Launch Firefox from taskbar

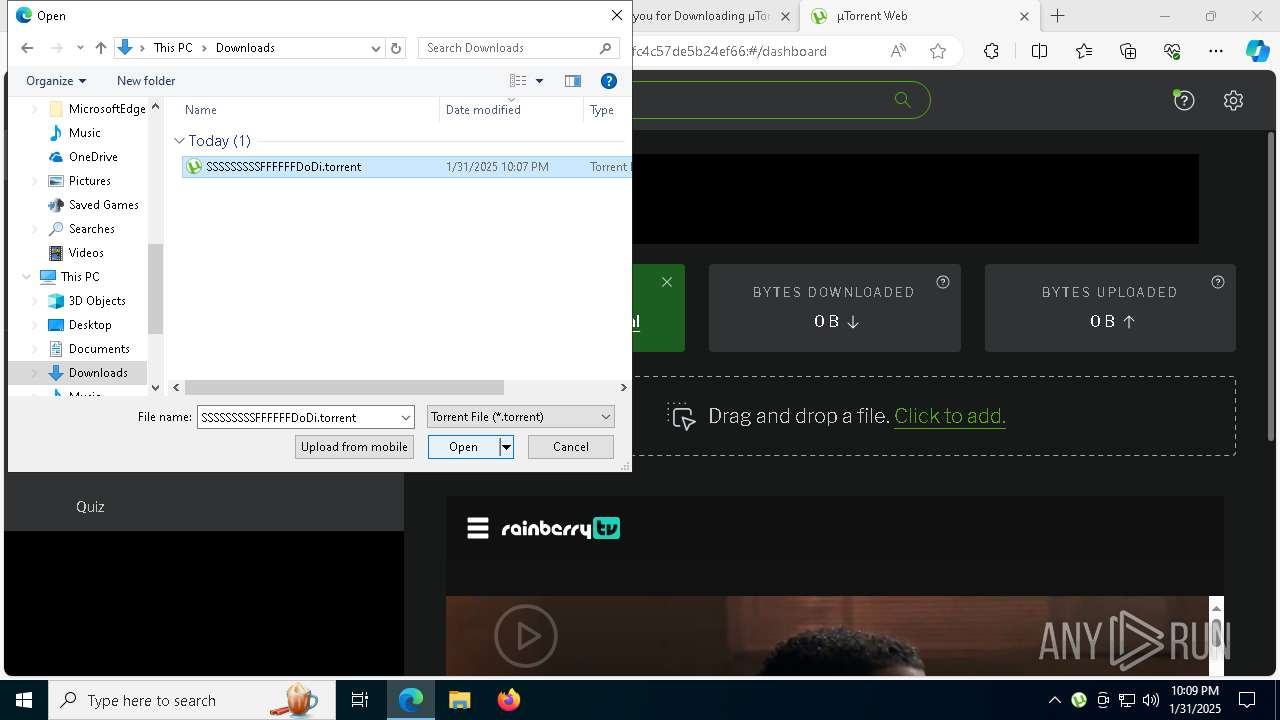click(x=508, y=700)
